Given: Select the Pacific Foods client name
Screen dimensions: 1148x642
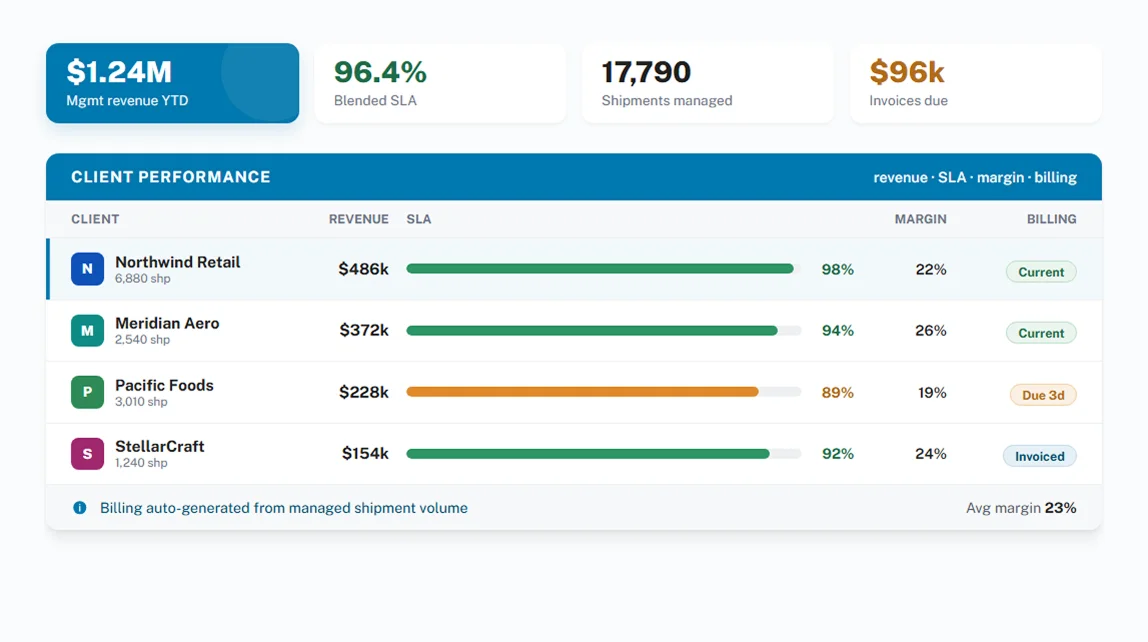Looking at the screenshot, I should (164, 385).
